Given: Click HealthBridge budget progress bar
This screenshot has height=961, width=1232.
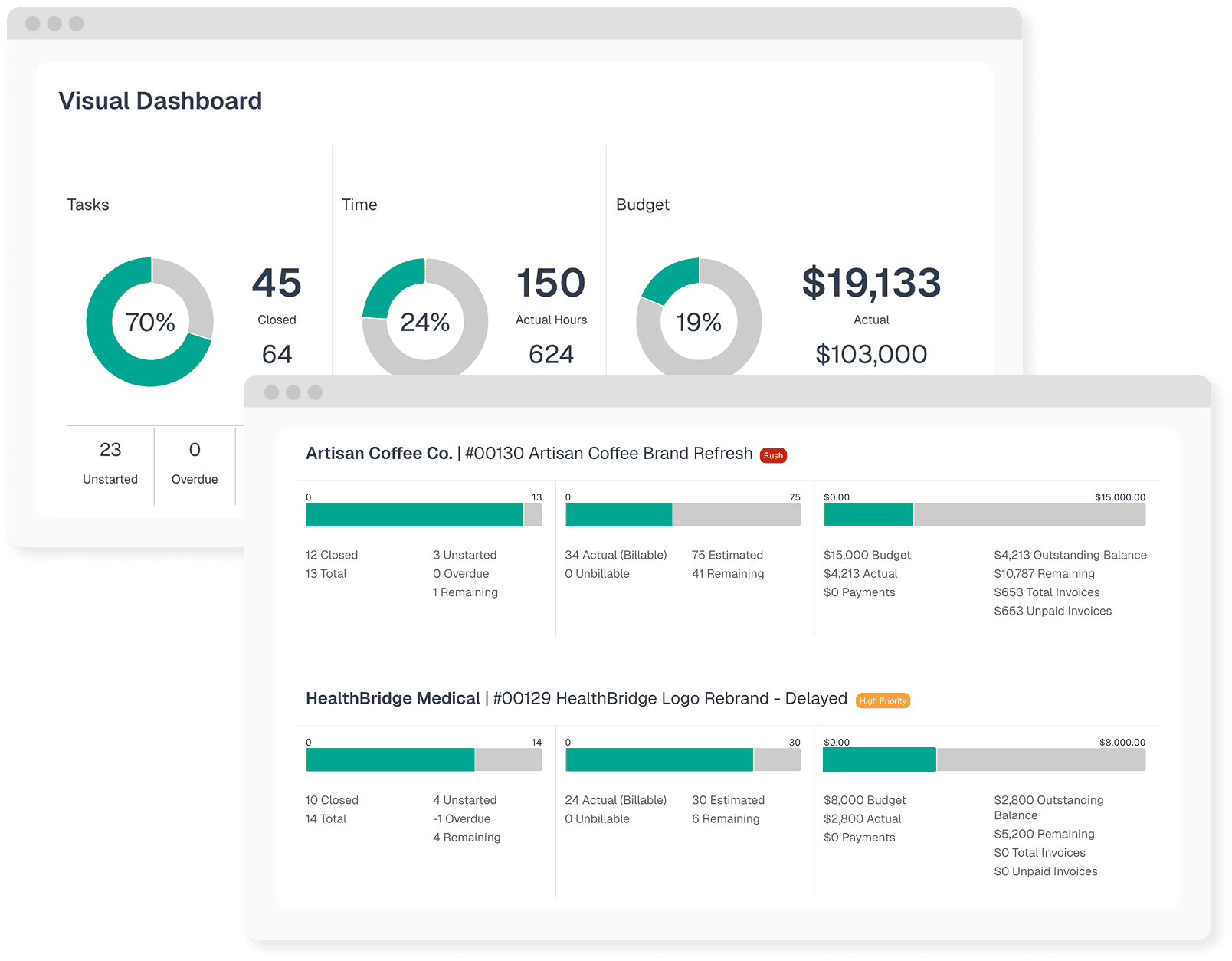Looking at the screenshot, I should (985, 760).
